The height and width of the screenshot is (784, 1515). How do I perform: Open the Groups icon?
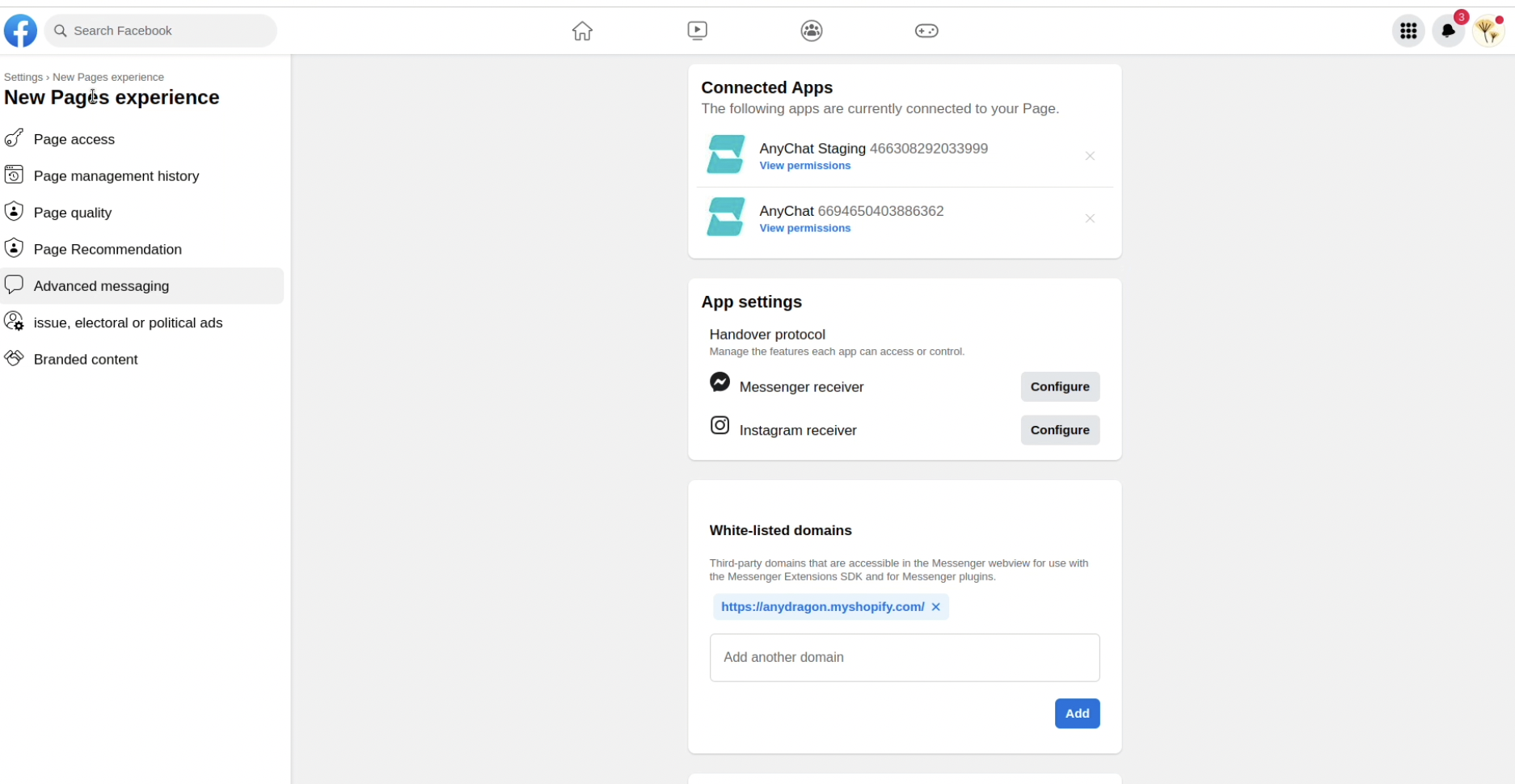812,31
